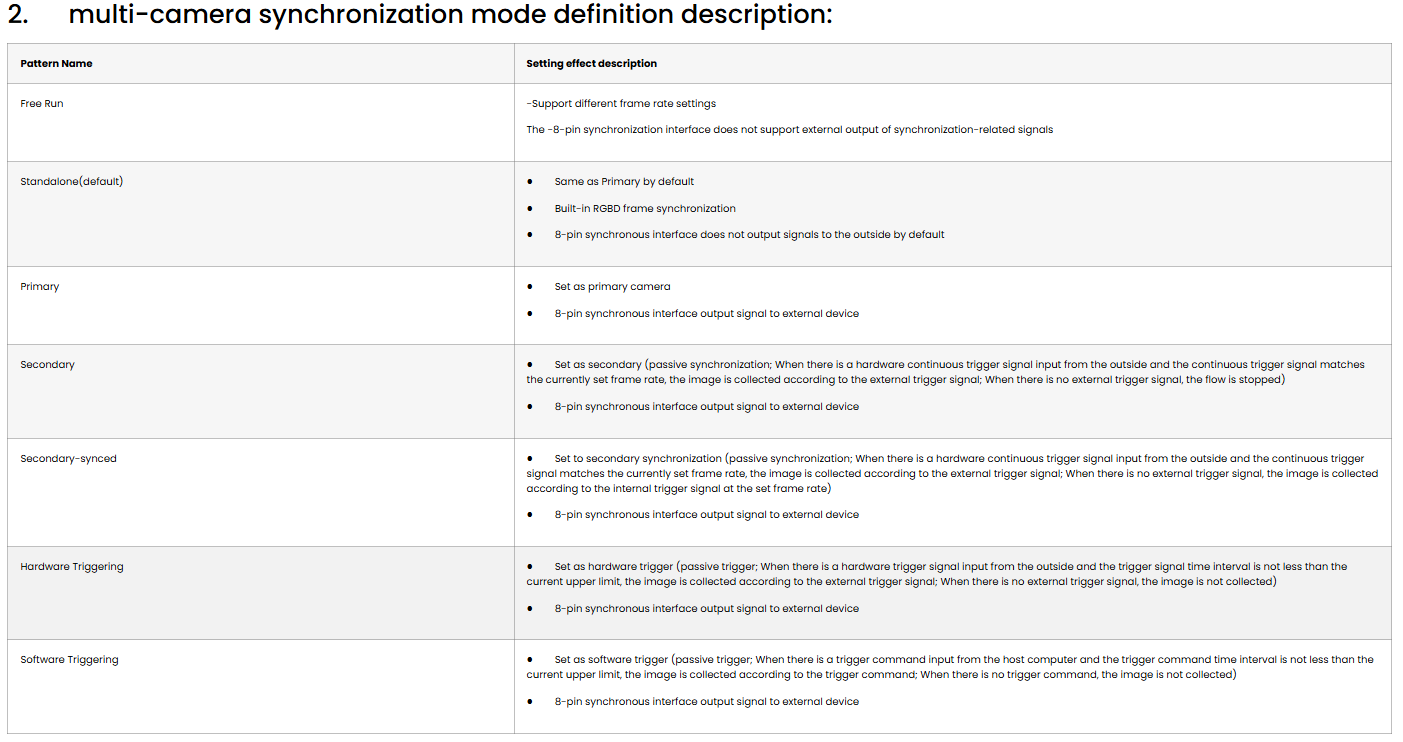Click the Built-in RGBD frame synchronization bullet
This screenshot has width=1403, height=742.
tap(645, 208)
